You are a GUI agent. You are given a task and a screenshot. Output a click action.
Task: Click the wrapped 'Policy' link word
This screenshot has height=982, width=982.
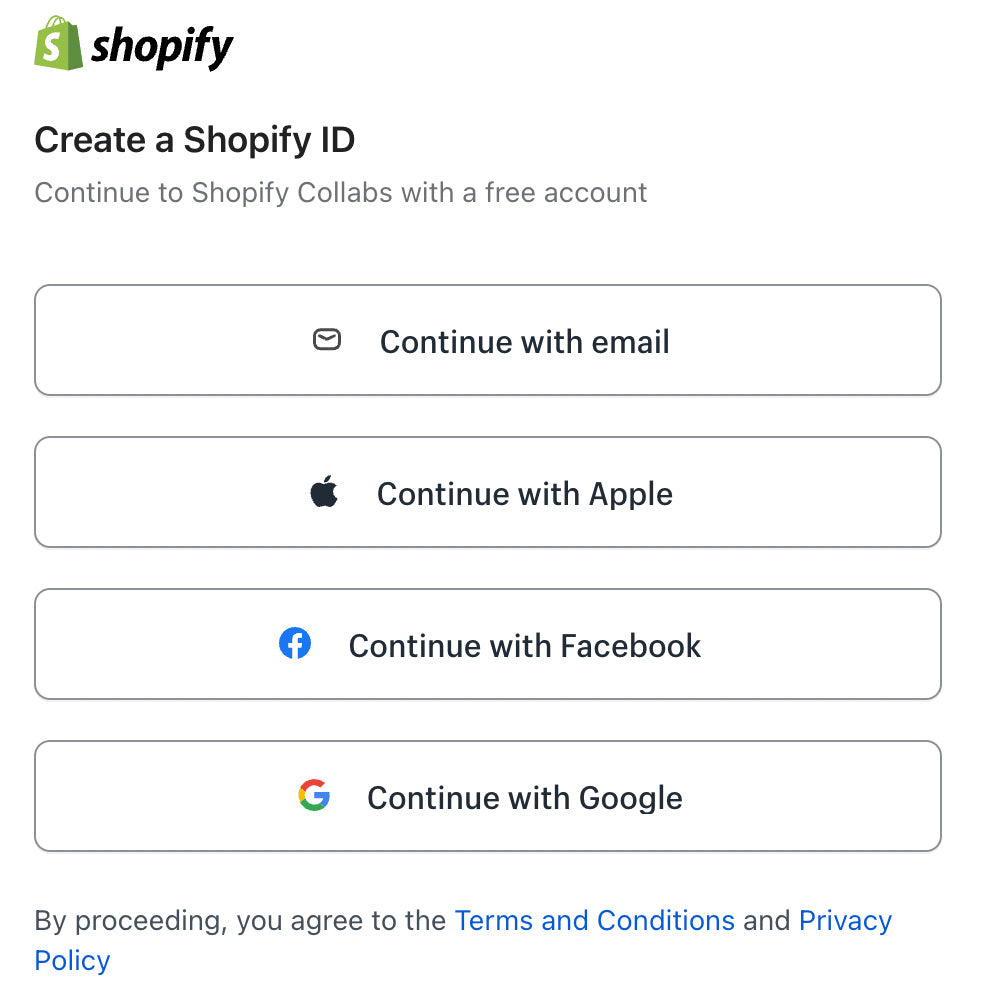click(72, 960)
